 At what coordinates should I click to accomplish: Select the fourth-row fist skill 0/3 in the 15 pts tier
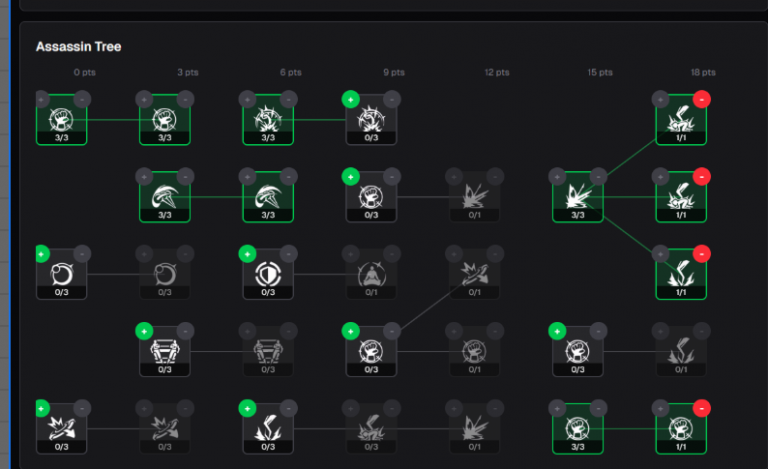tap(578, 352)
